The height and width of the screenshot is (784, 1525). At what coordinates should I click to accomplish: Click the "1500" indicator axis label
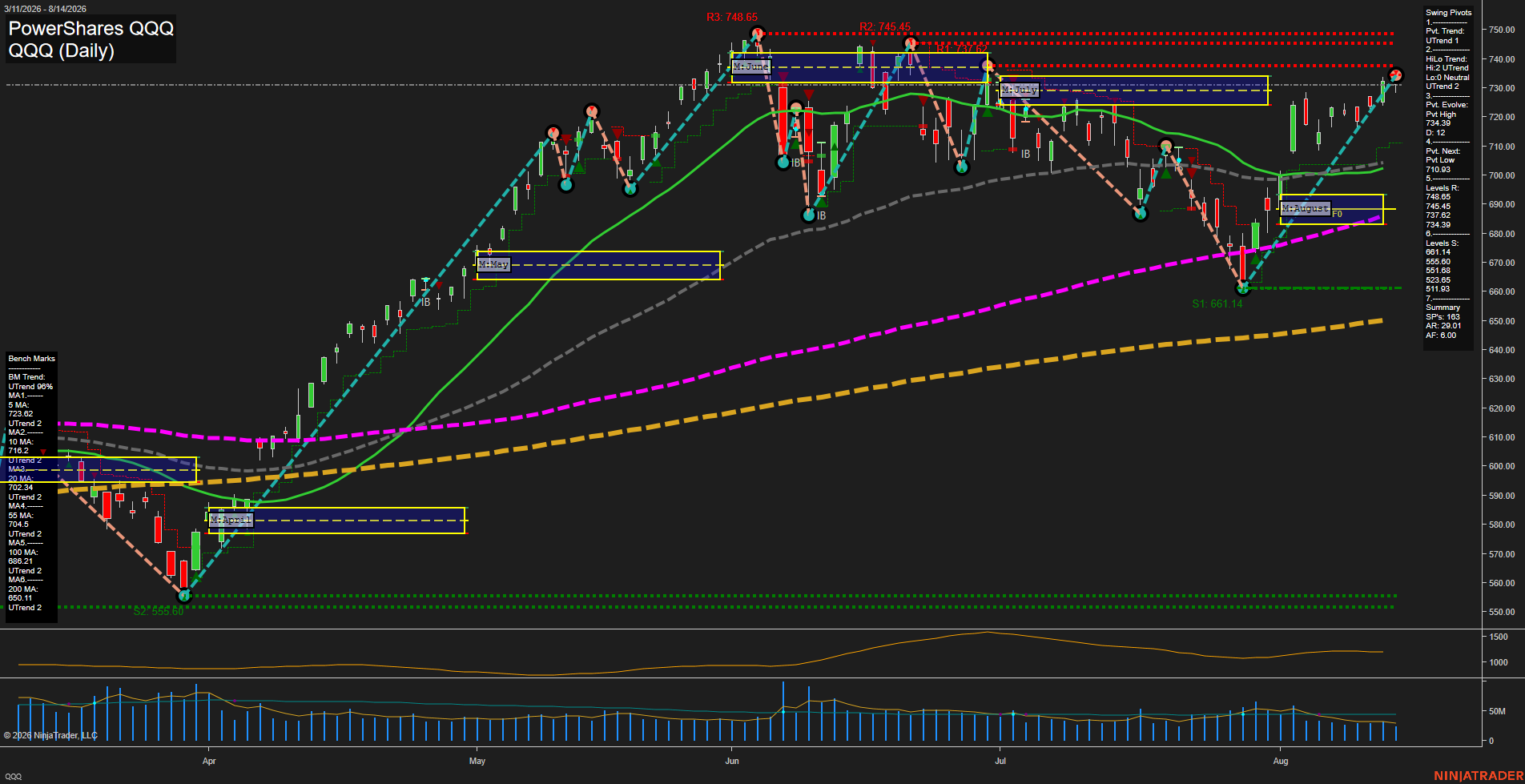click(1499, 637)
